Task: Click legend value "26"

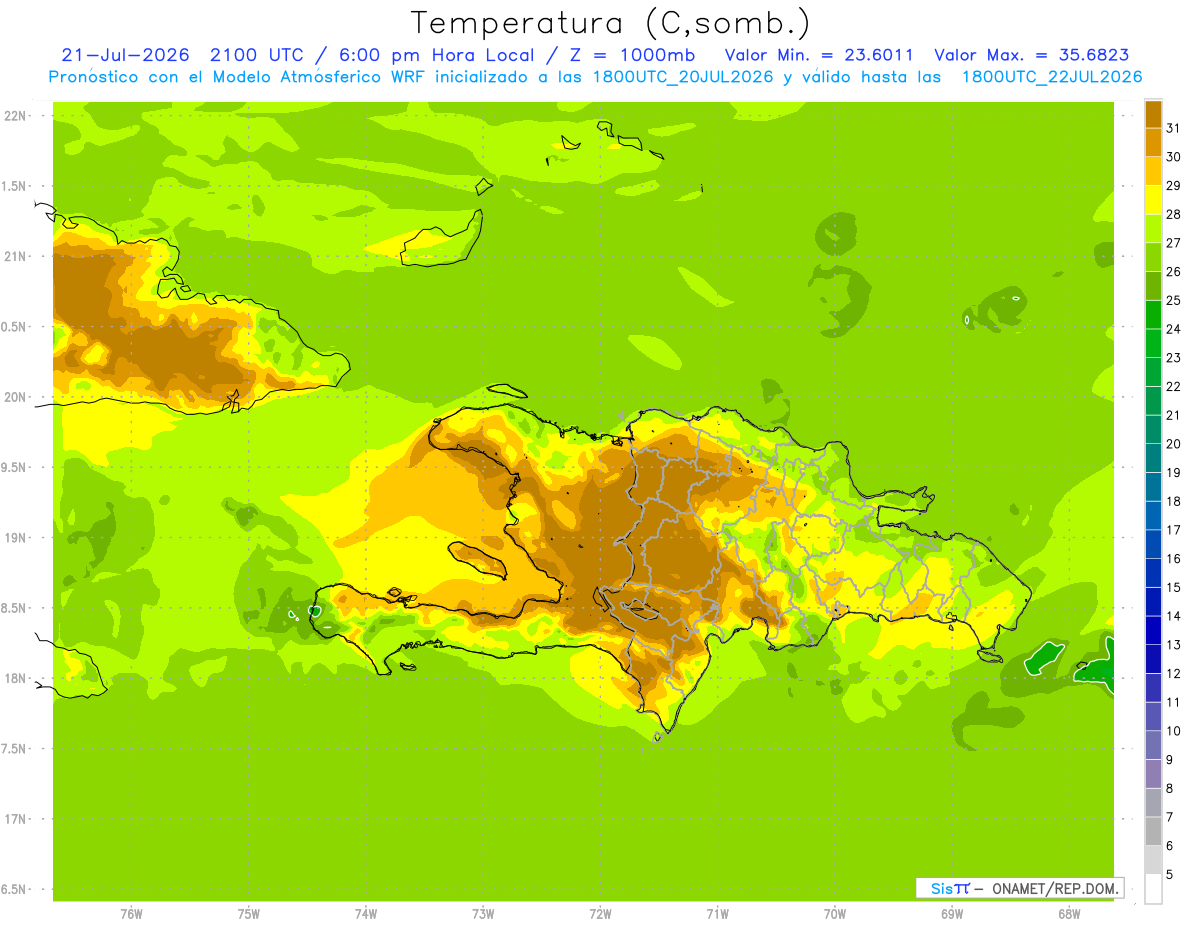Action: [1174, 272]
